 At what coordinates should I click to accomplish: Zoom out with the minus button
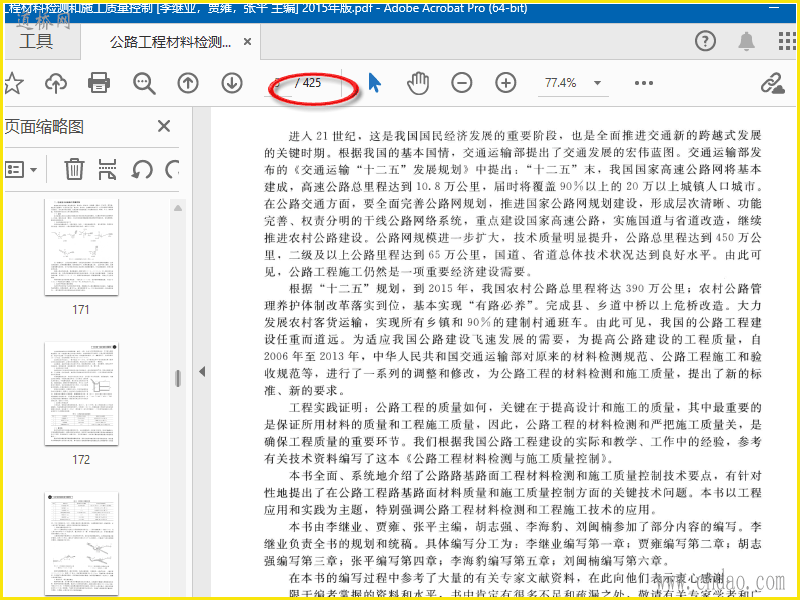pos(462,83)
